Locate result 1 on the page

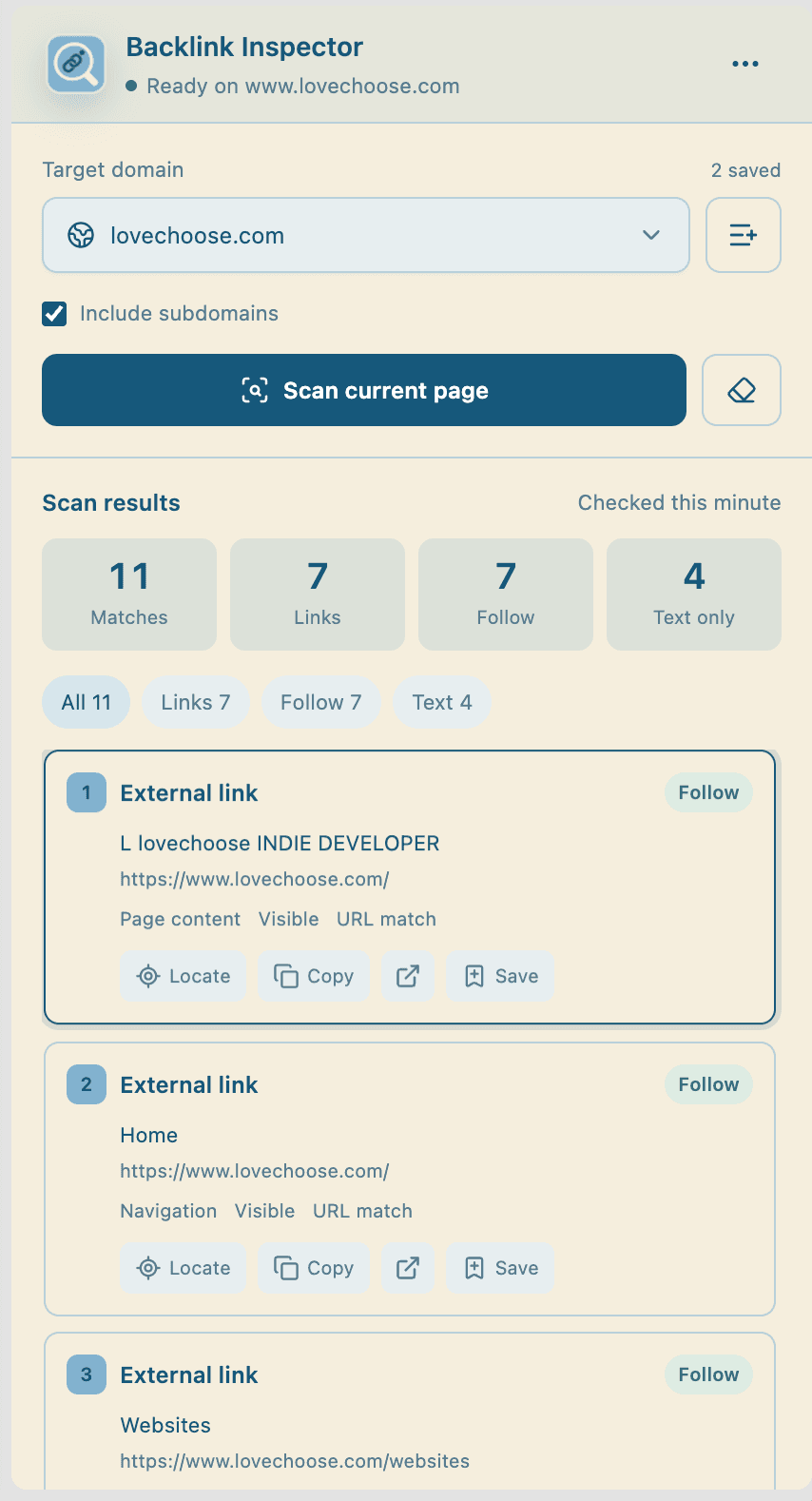click(x=184, y=976)
